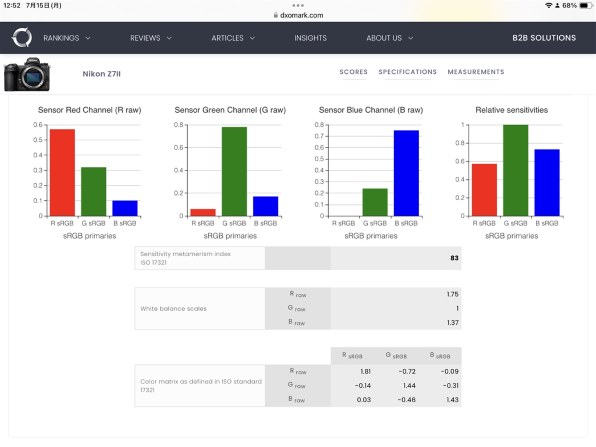Click color matrix value -0.46
Screen dimensions: 596x447
pos(406,399)
